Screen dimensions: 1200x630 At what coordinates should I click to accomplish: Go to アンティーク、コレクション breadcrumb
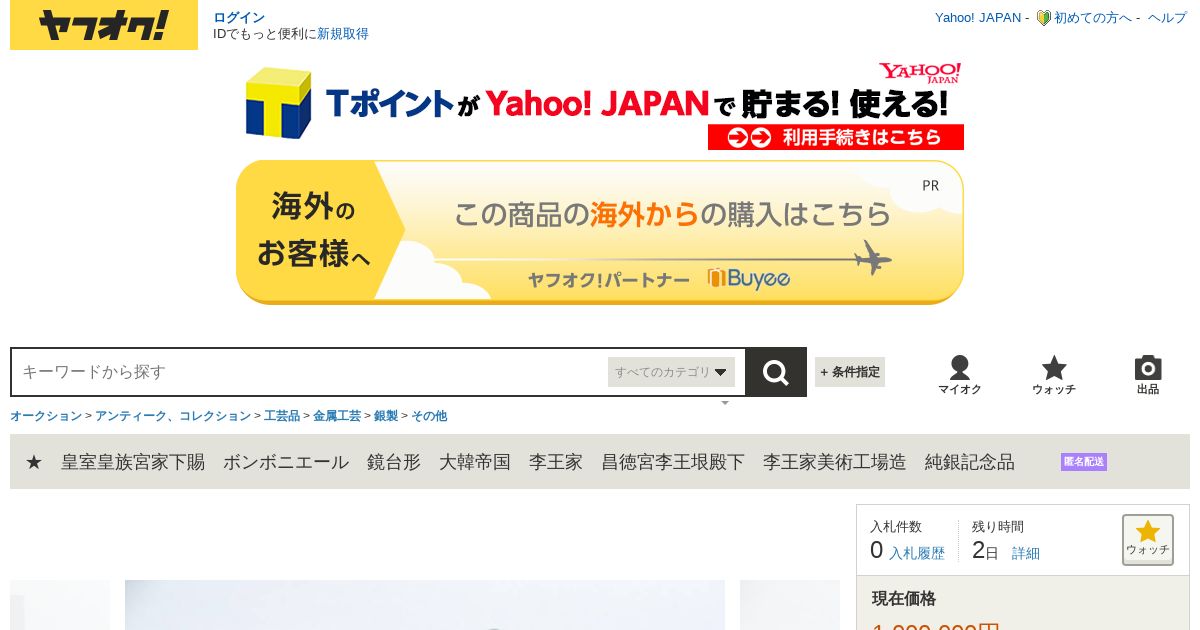pos(173,416)
